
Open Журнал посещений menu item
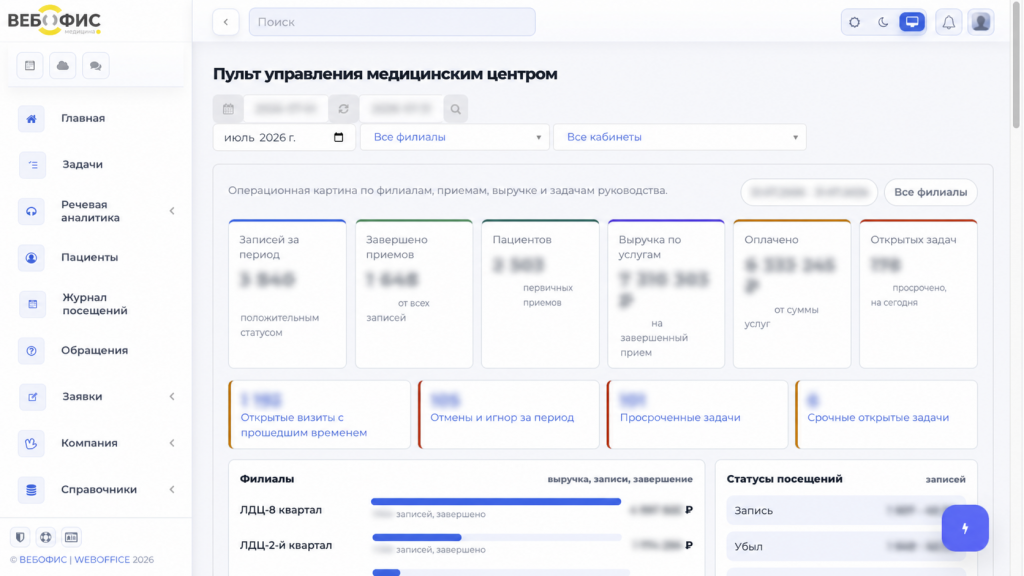click(97, 304)
